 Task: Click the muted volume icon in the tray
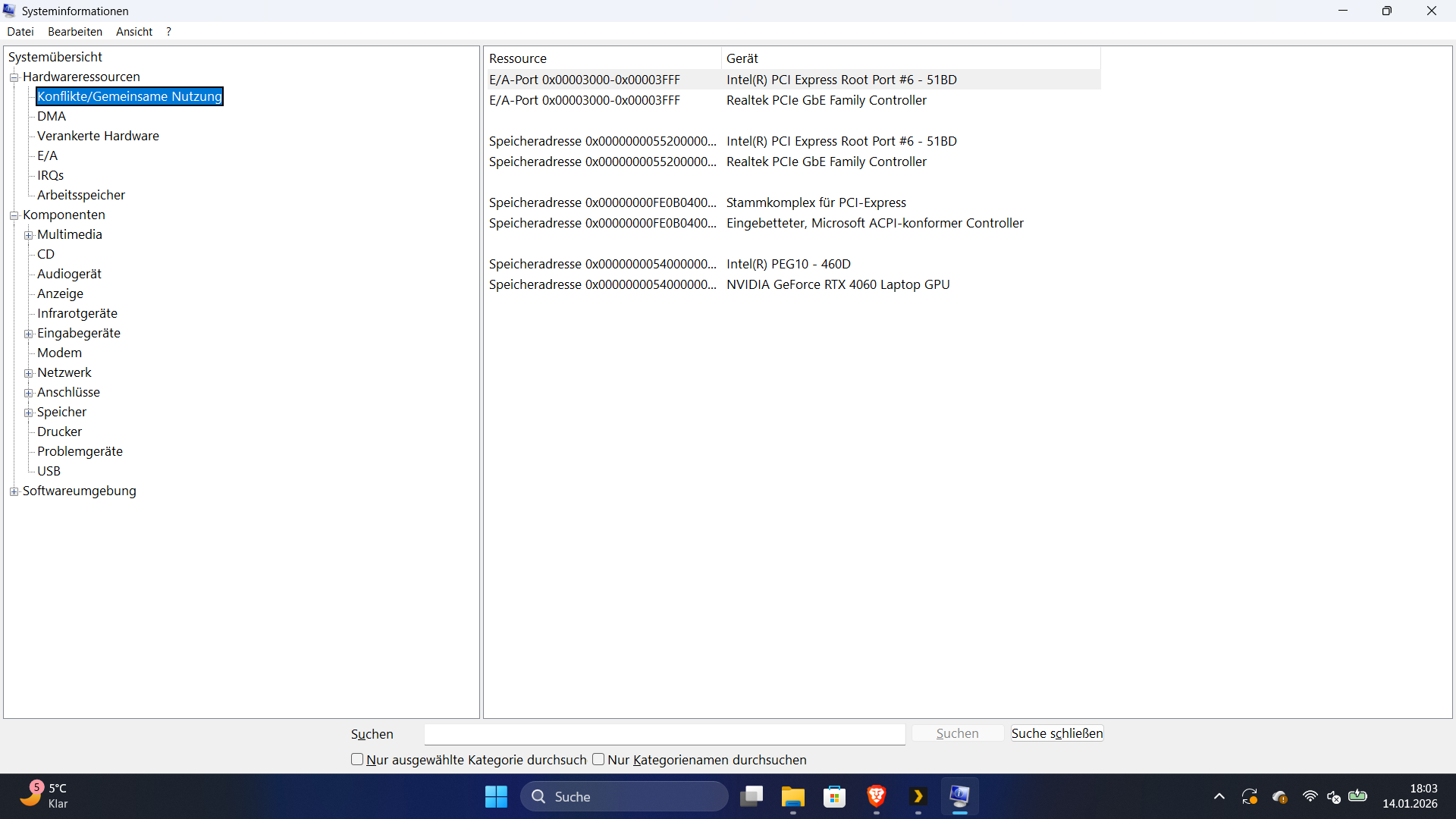1334,796
